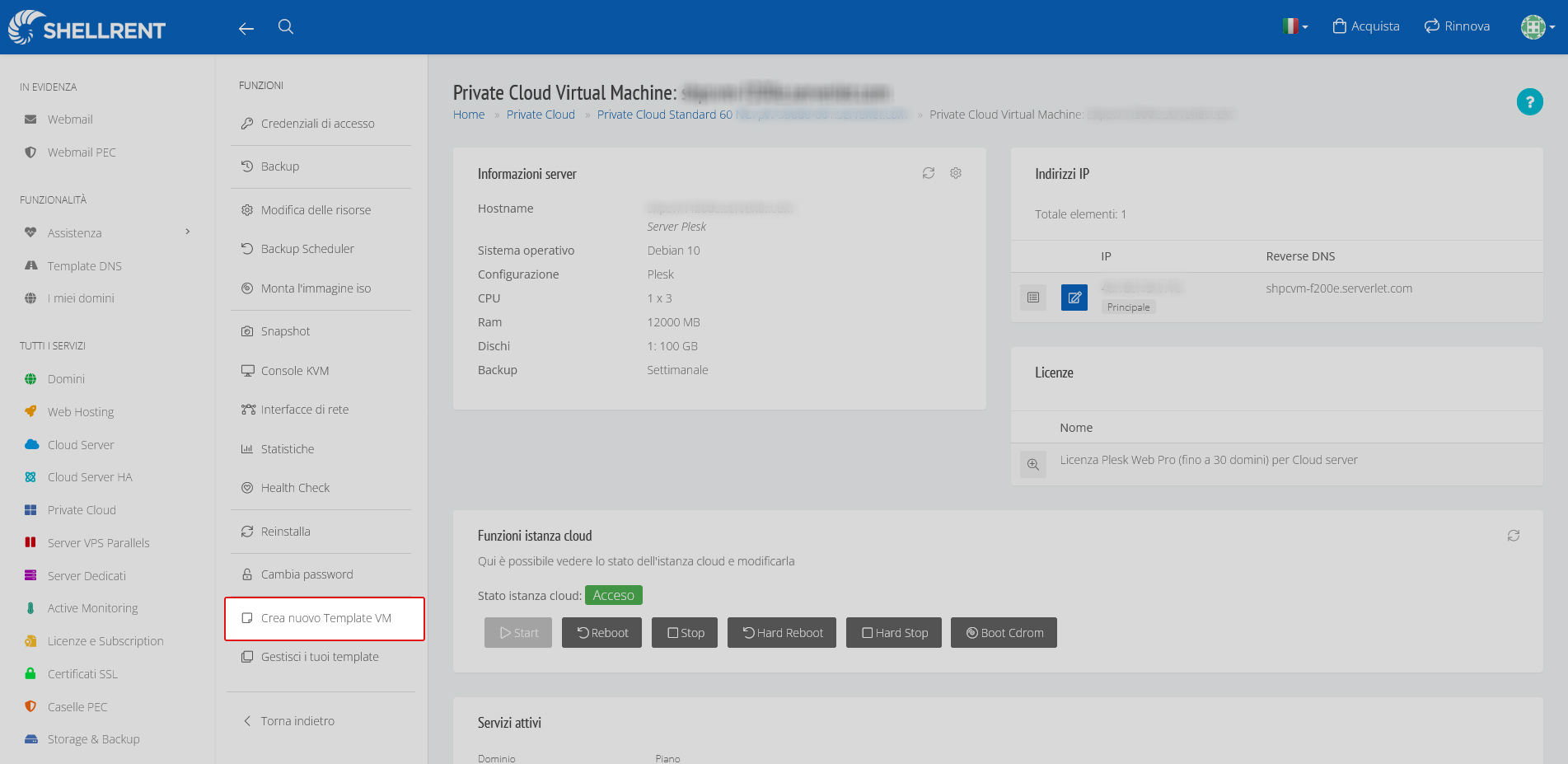Click the Caselle PEC shield icon
Image resolution: width=1568 pixels, height=764 pixels.
pos(30,706)
